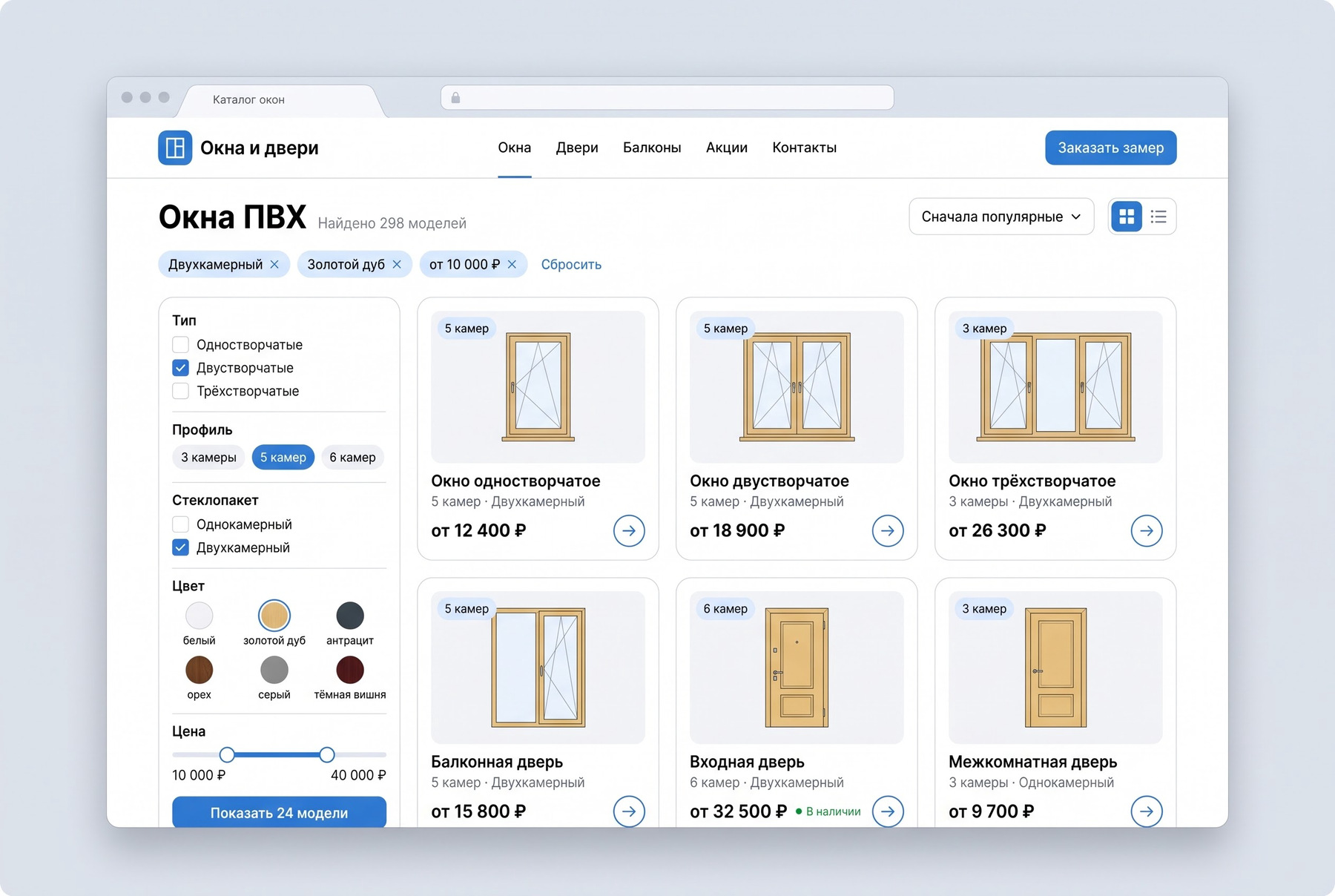
Task: Go to the Акции nav tab
Action: coord(727,148)
